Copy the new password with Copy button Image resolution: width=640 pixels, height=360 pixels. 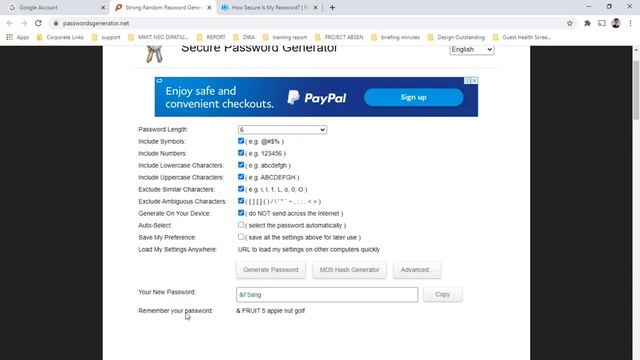pyautogui.click(x=442, y=294)
